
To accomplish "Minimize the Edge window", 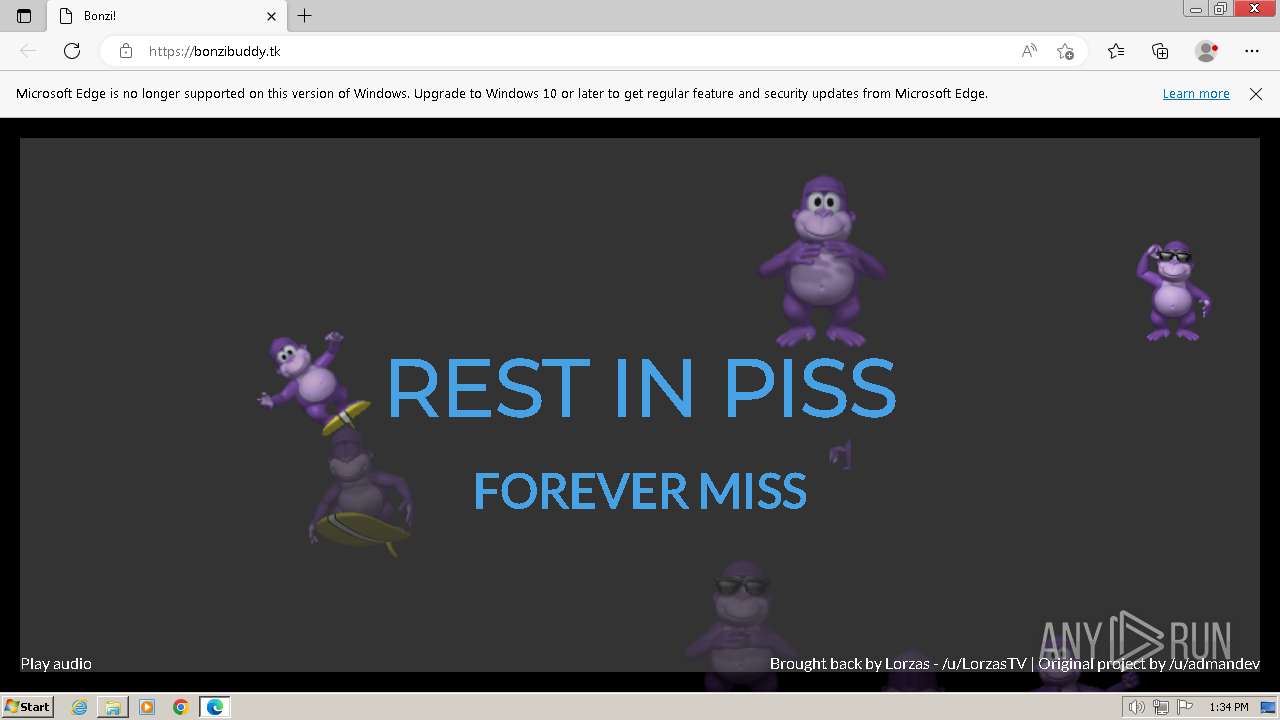I will (x=1196, y=9).
